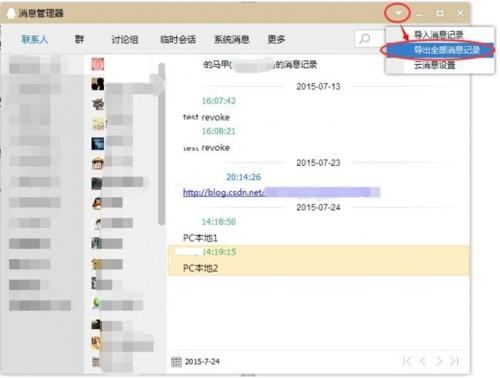The height and width of the screenshot is (378, 500).
Task: Click the 16:08:21 timestamp
Action: coord(219,131)
